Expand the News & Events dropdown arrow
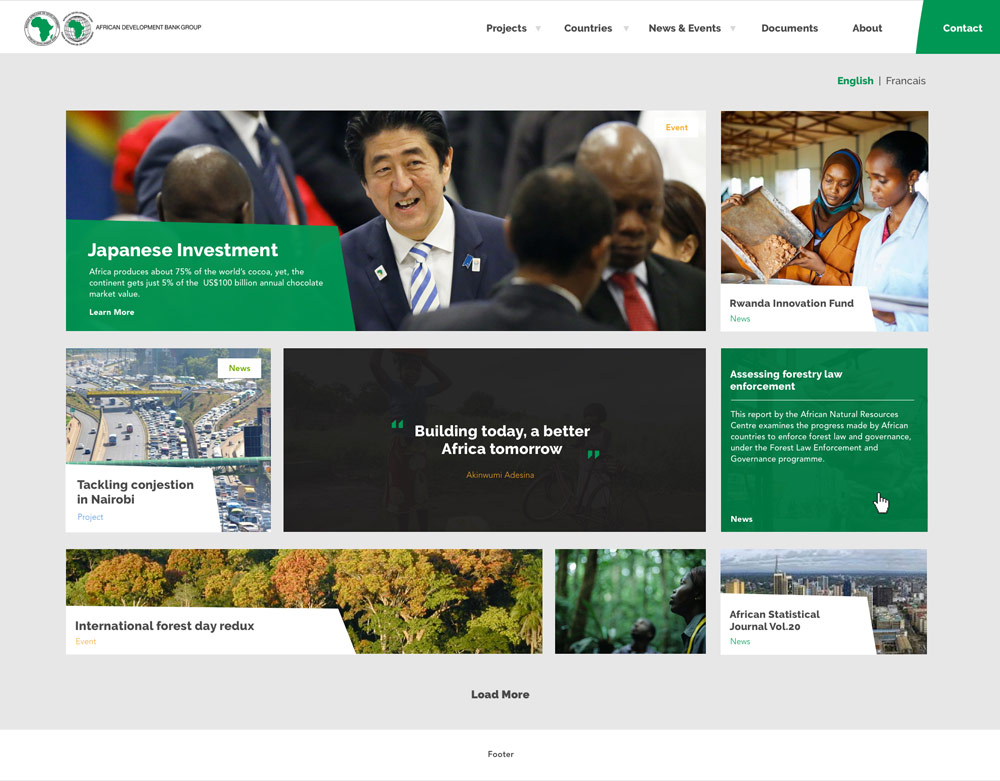1000x781 pixels. (733, 28)
